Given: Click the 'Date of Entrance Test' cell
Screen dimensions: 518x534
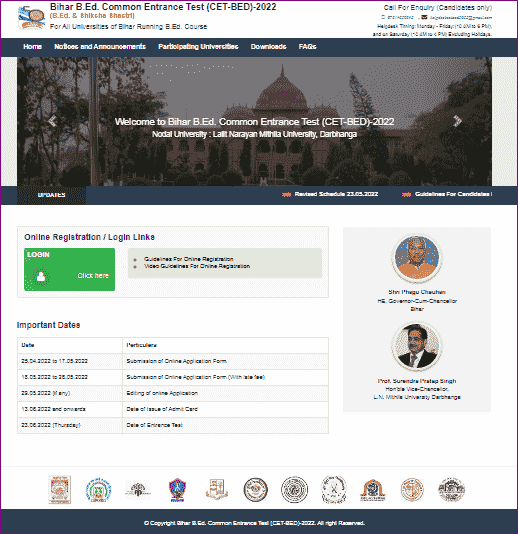Looking at the screenshot, I should 225,425.
